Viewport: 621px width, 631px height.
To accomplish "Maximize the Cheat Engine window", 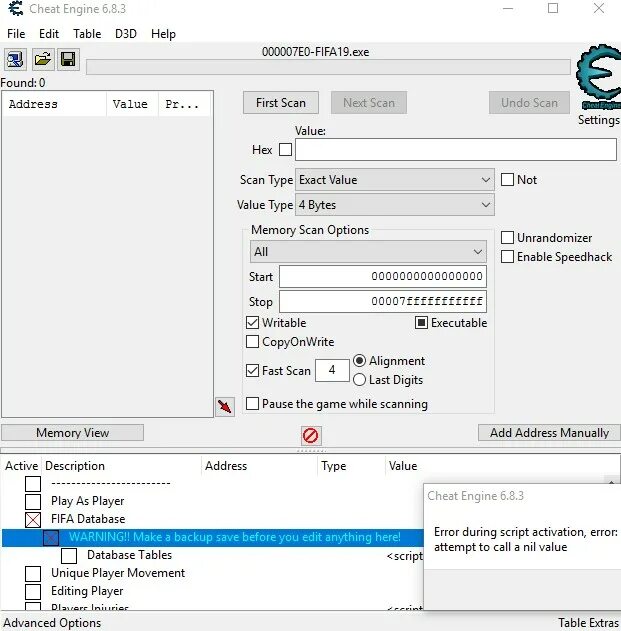I will (x=553, y=8).
